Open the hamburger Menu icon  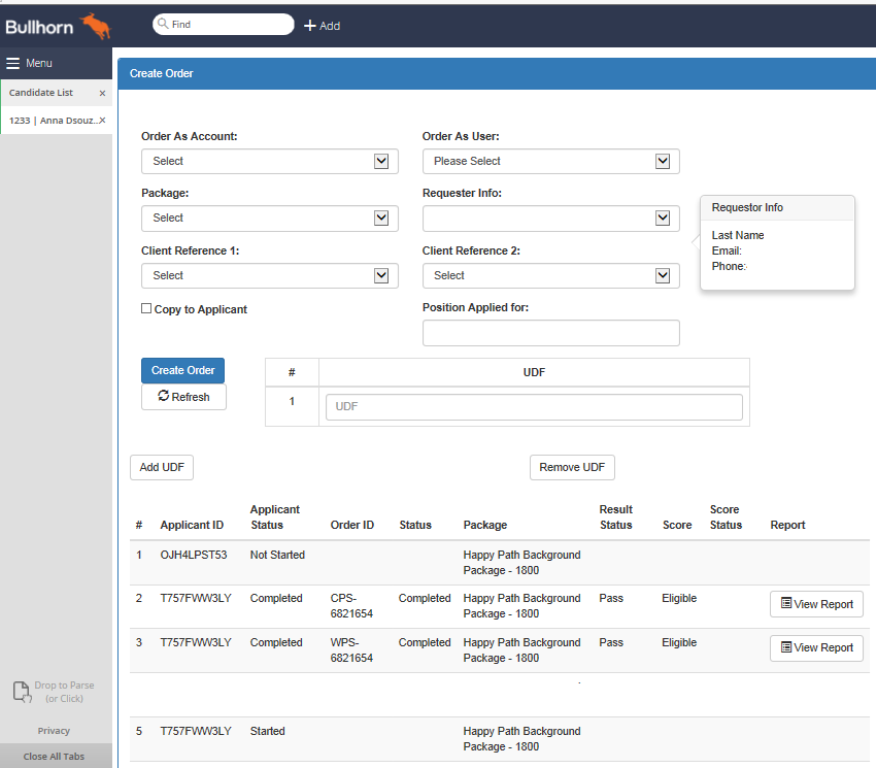[x=13, y=63]
